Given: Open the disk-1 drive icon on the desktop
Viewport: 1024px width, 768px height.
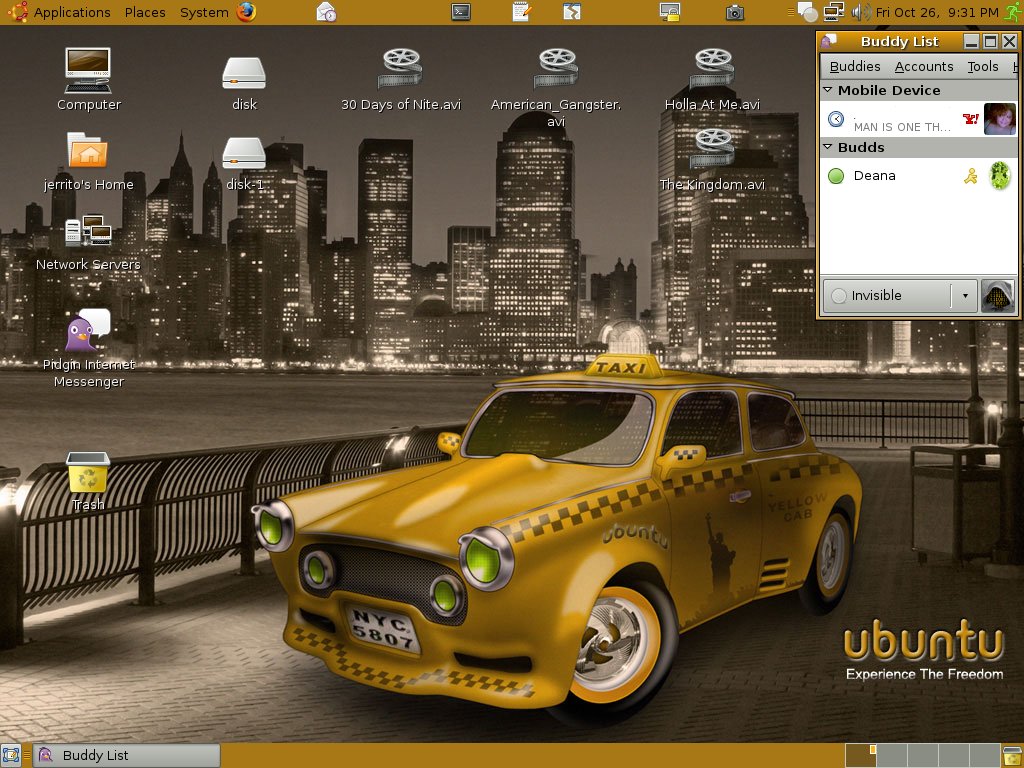Looking at the screenshot, I should tap(244, 163).
